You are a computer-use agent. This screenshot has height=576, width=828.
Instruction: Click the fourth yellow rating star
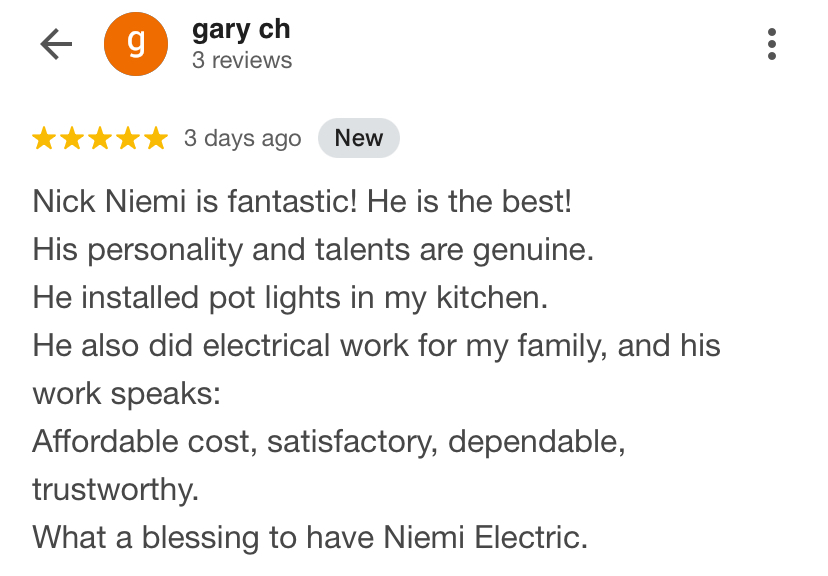[128, 139]
